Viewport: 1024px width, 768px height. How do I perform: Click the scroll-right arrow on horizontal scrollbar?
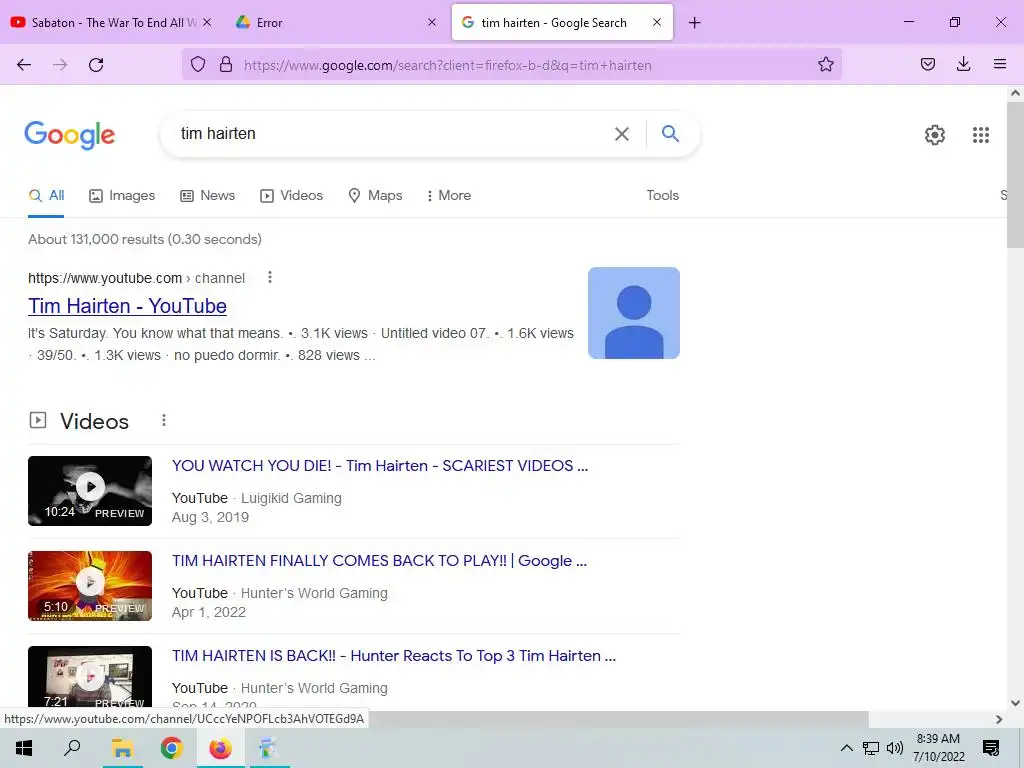pos(999,719)
